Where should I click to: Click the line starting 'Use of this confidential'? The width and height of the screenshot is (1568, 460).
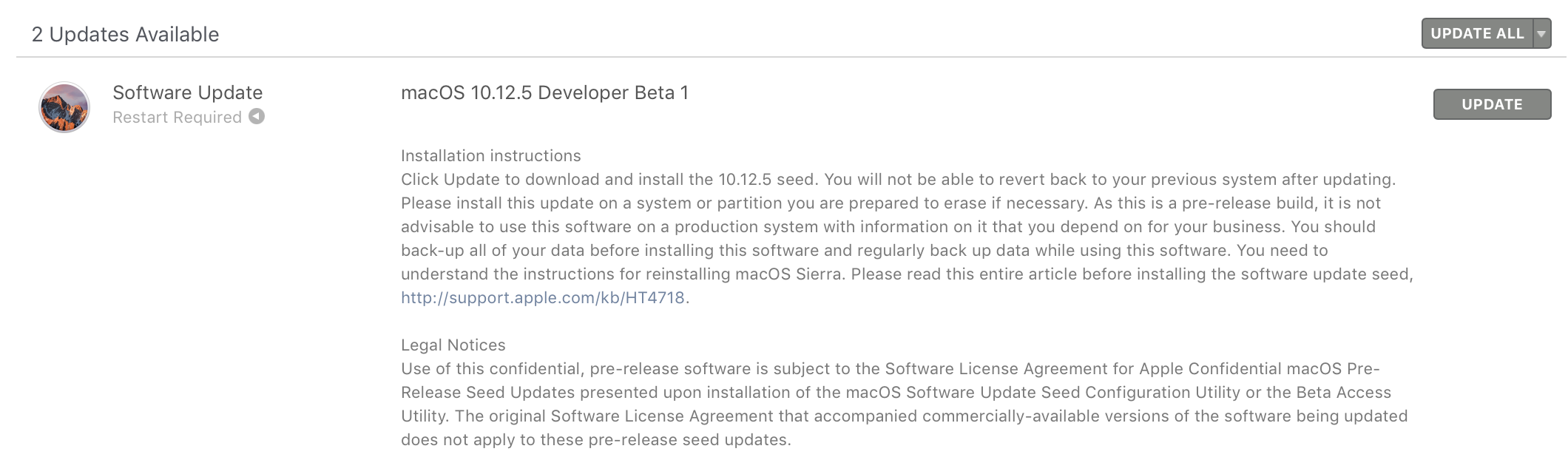click(x=890, y=369)
